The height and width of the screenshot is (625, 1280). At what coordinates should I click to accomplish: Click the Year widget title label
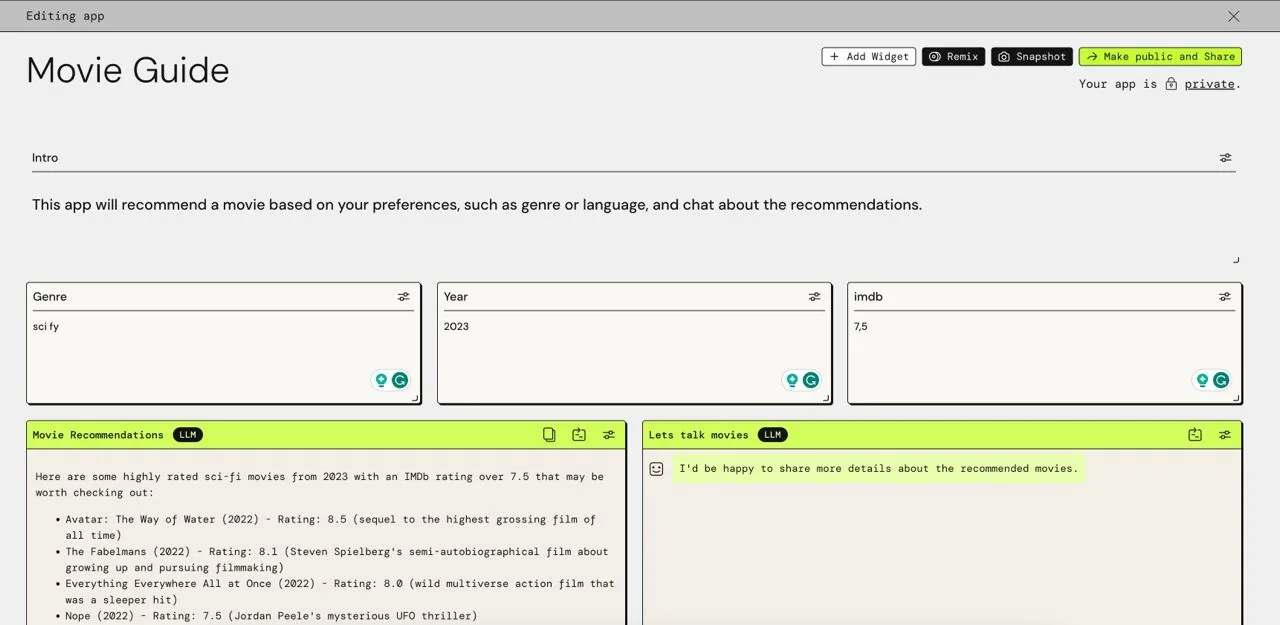(456, 297)
